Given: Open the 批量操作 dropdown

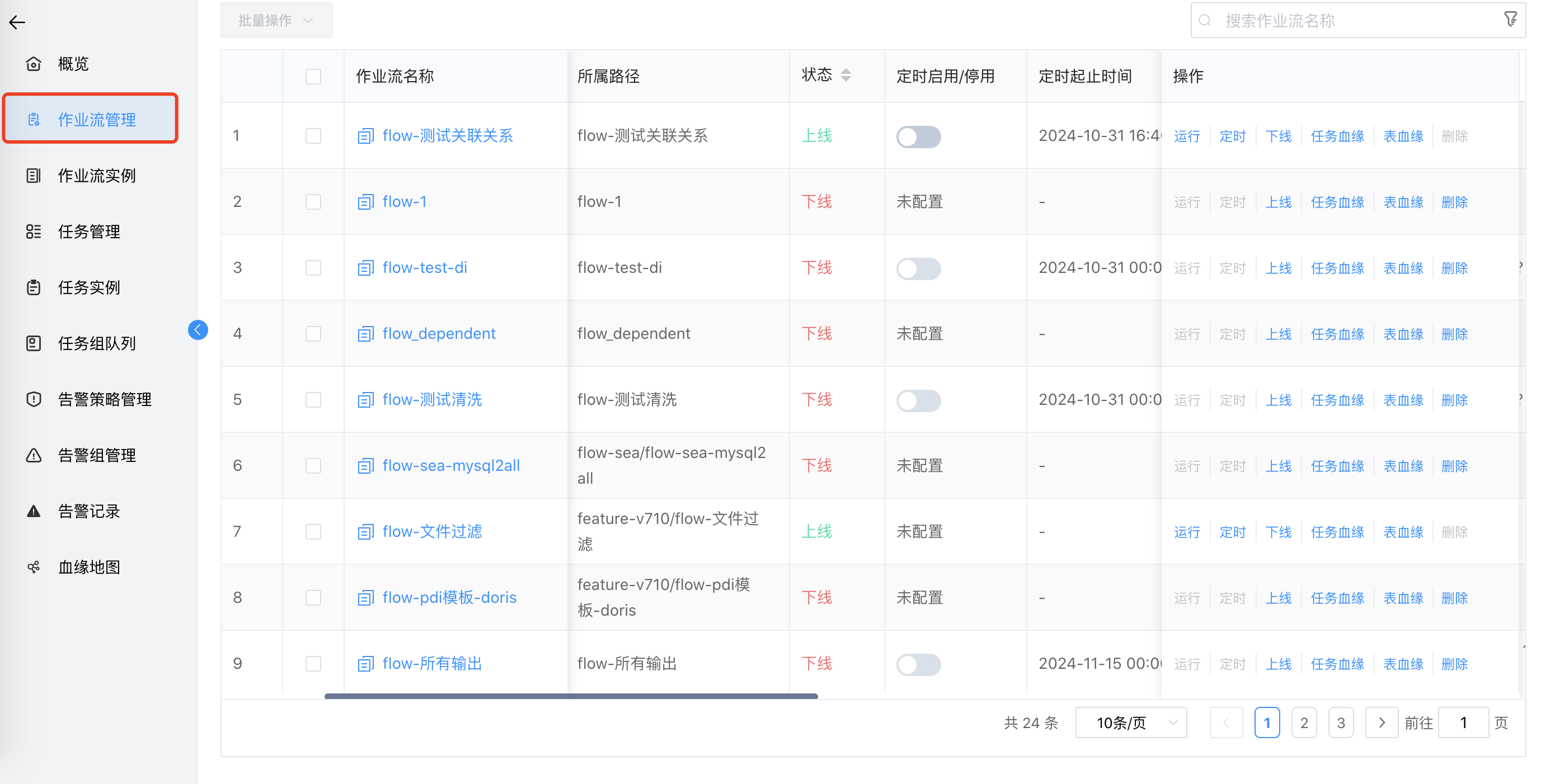Looking at the screenshot, I should (276, 20).
